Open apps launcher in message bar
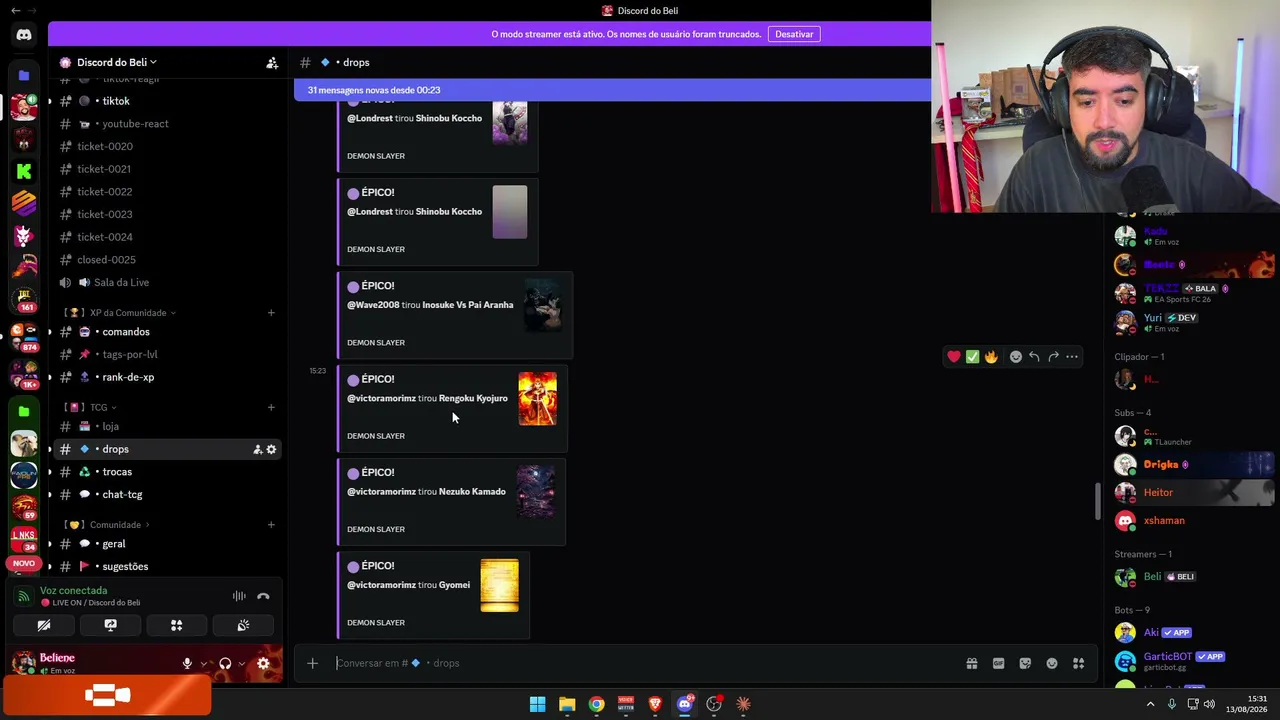Image resolution: width=1280 pixels, height=720 pixels. point(1078,663)
